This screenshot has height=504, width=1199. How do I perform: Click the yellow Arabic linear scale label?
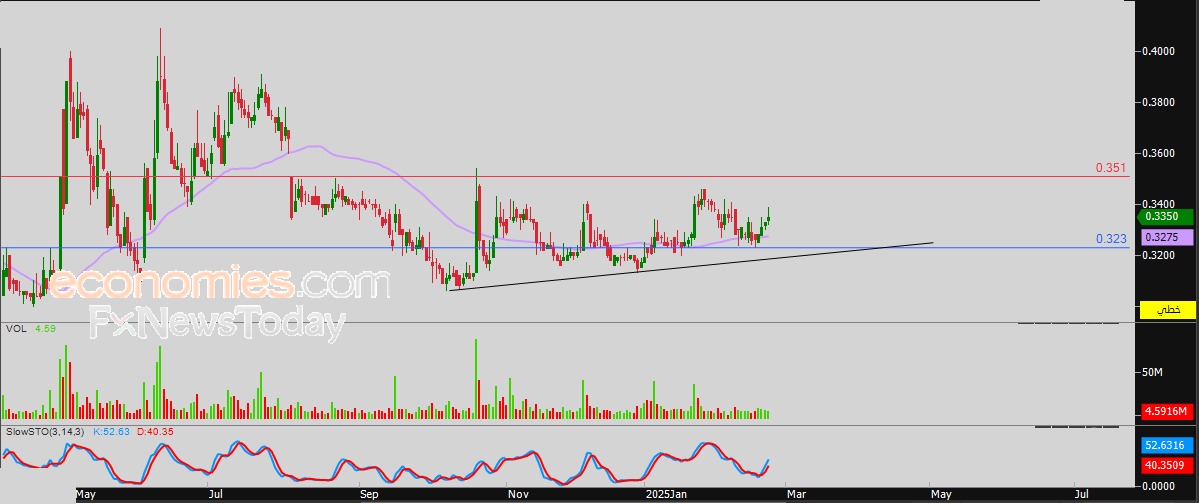tap(1167, 311)
